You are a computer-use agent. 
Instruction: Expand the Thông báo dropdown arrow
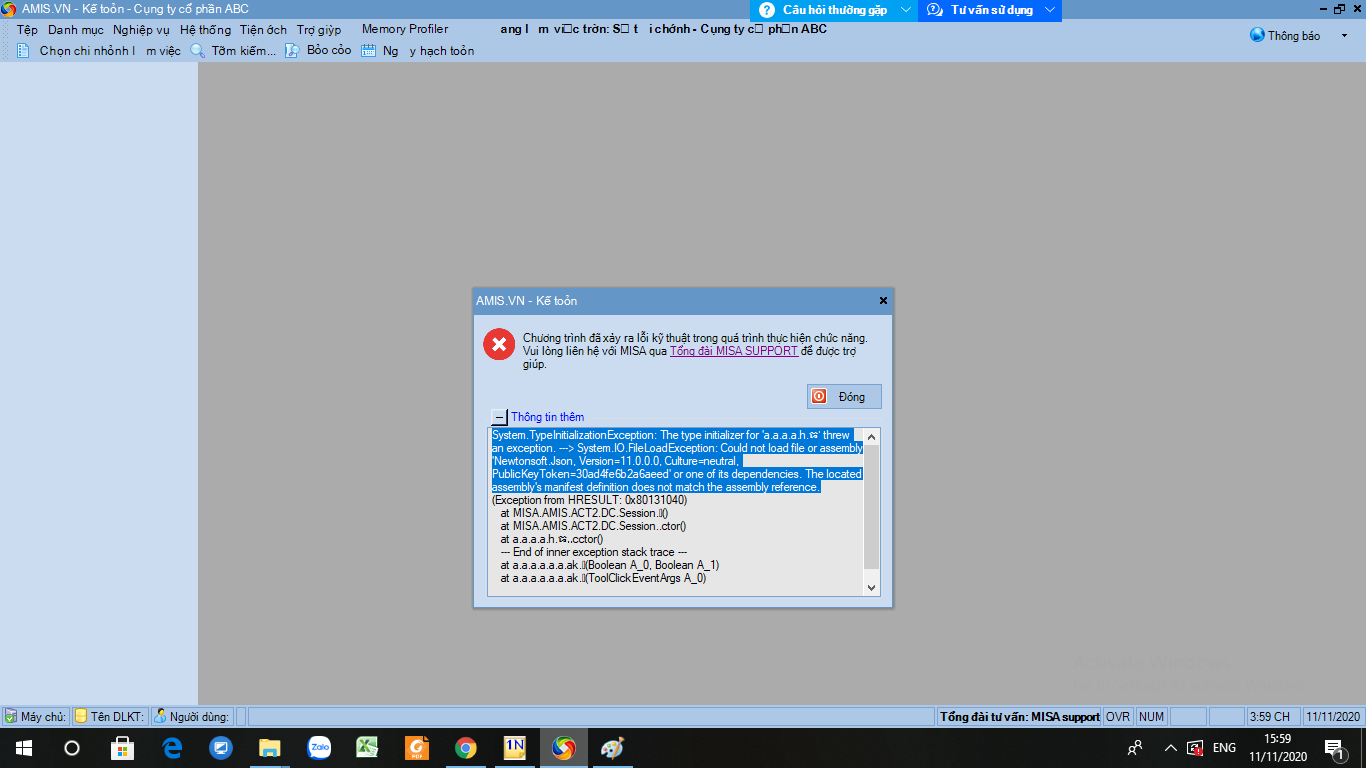click(1344, 35)
